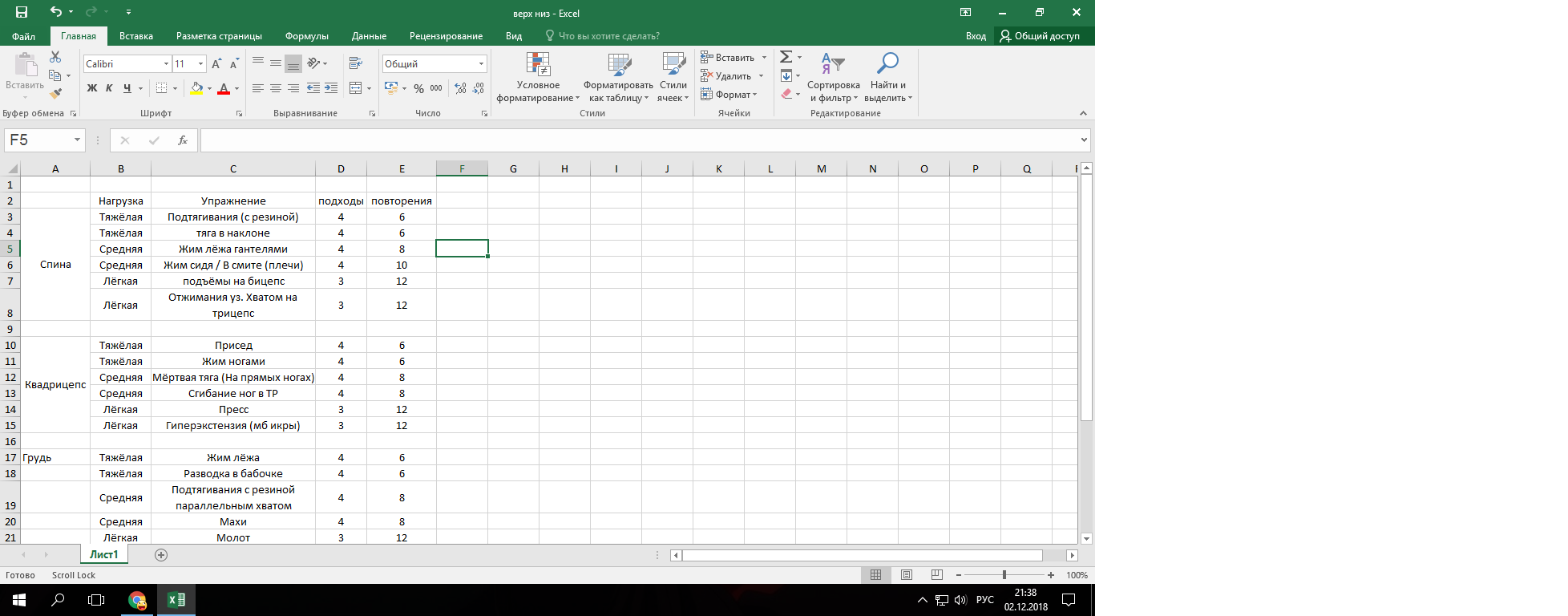This screenshot has height=616, width=1568.
Task: Click the zoom slider handle
Action: click(1004, 575)
